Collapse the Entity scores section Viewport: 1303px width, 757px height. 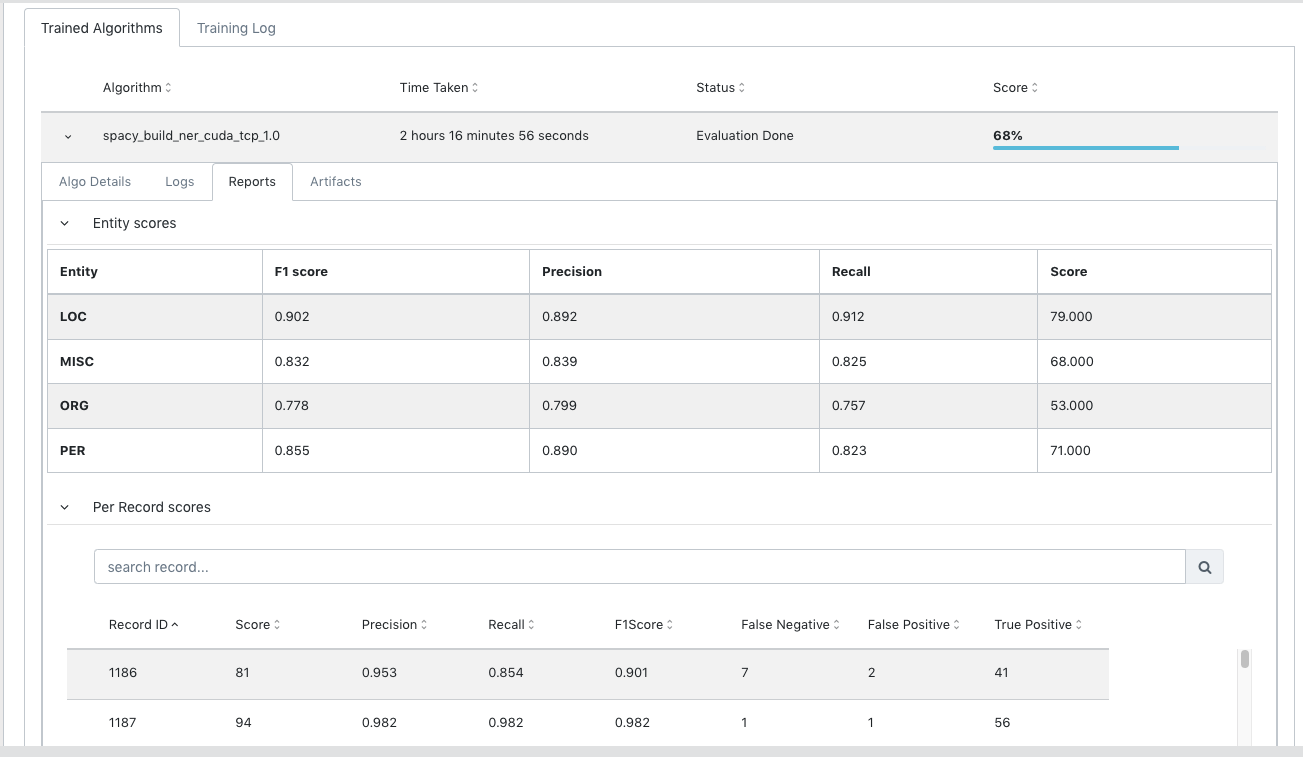click(65, 223)
